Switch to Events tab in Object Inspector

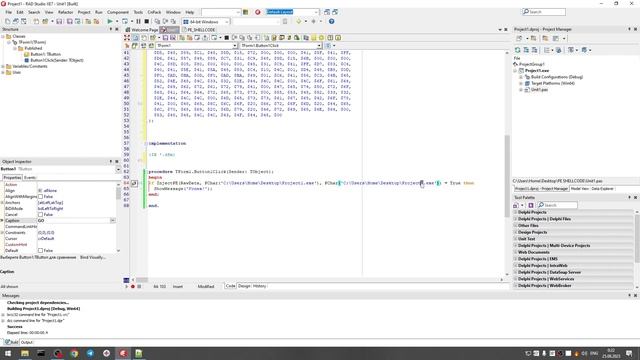pyautogui.click(x=30, y=178)
